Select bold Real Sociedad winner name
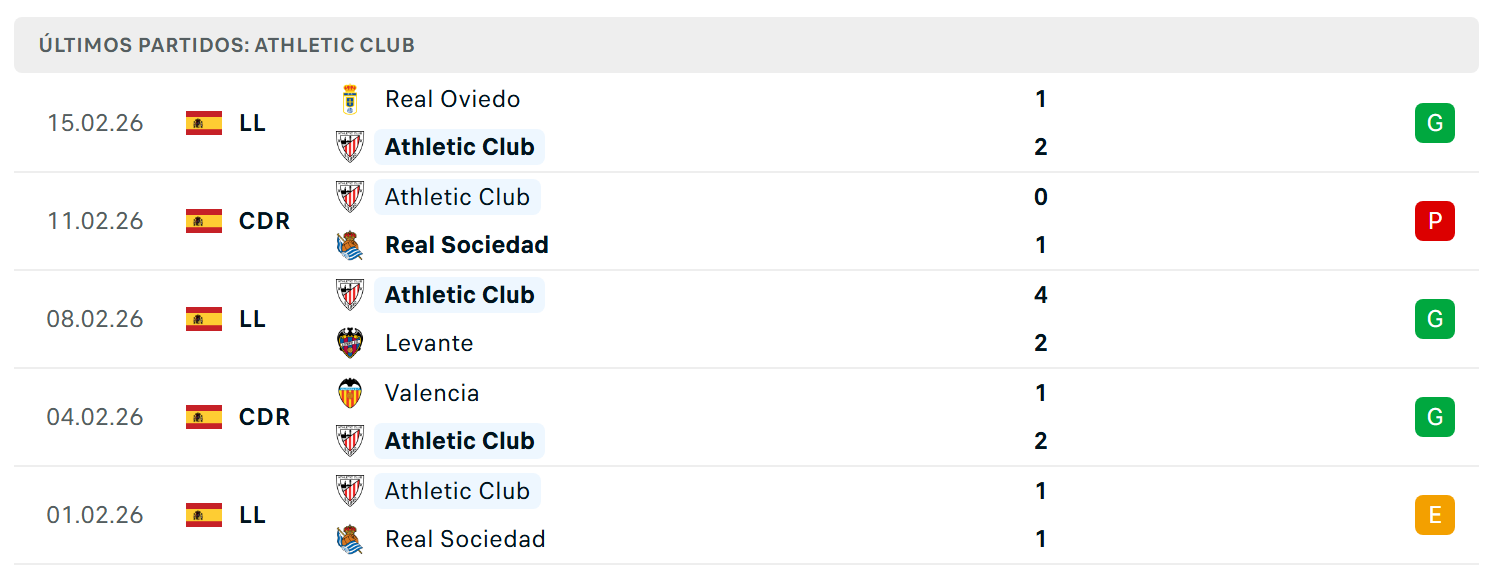The width and height of the screenshot is (1493, 582). pyautogui.click(x=467, y=245)
